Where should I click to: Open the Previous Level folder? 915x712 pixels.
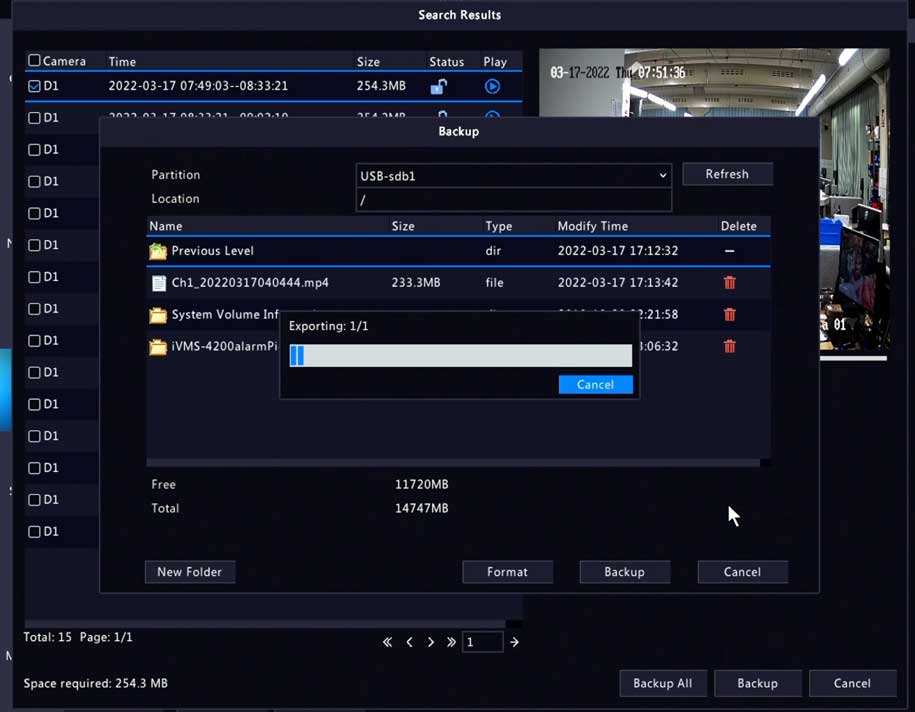pyautogui.click(x=212, y=251)
